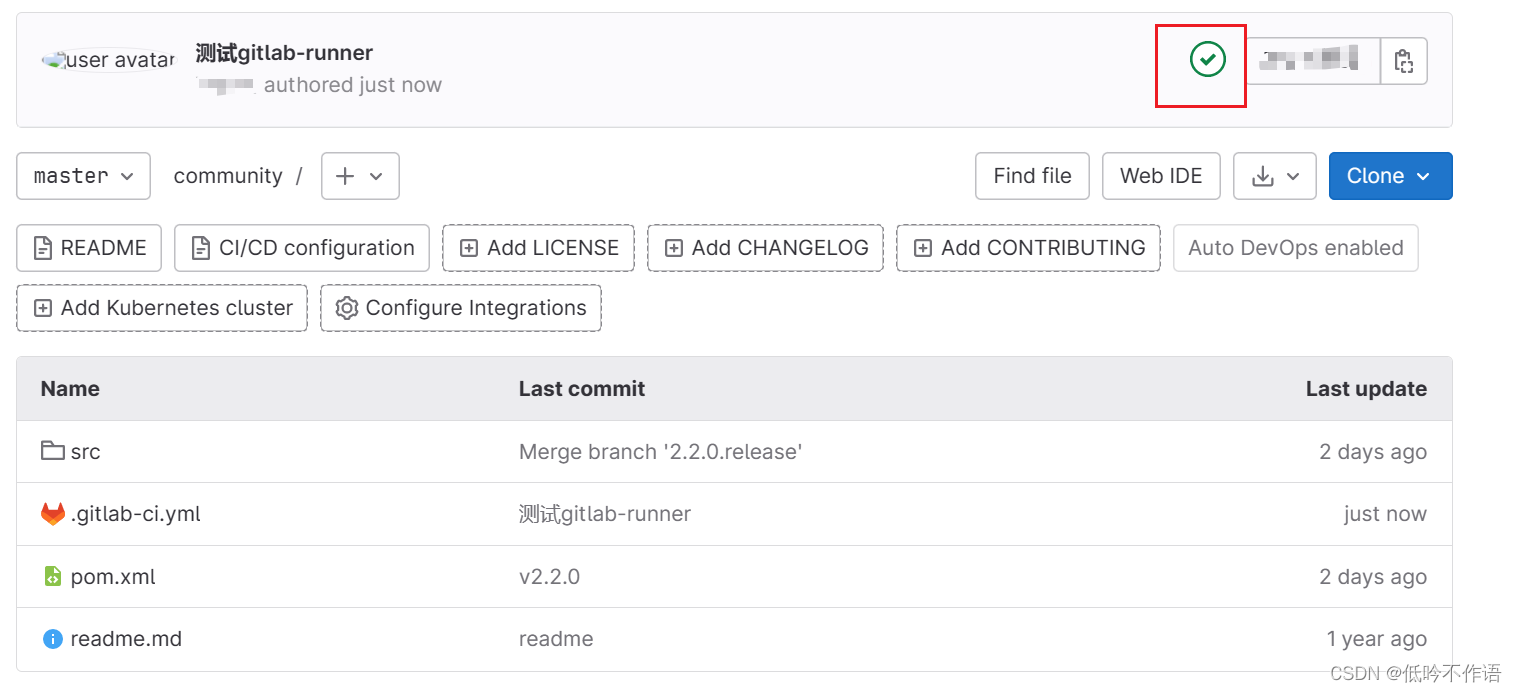
Task: Open the readme.md file
Action: pyautogui.click(x=125, y=638)
